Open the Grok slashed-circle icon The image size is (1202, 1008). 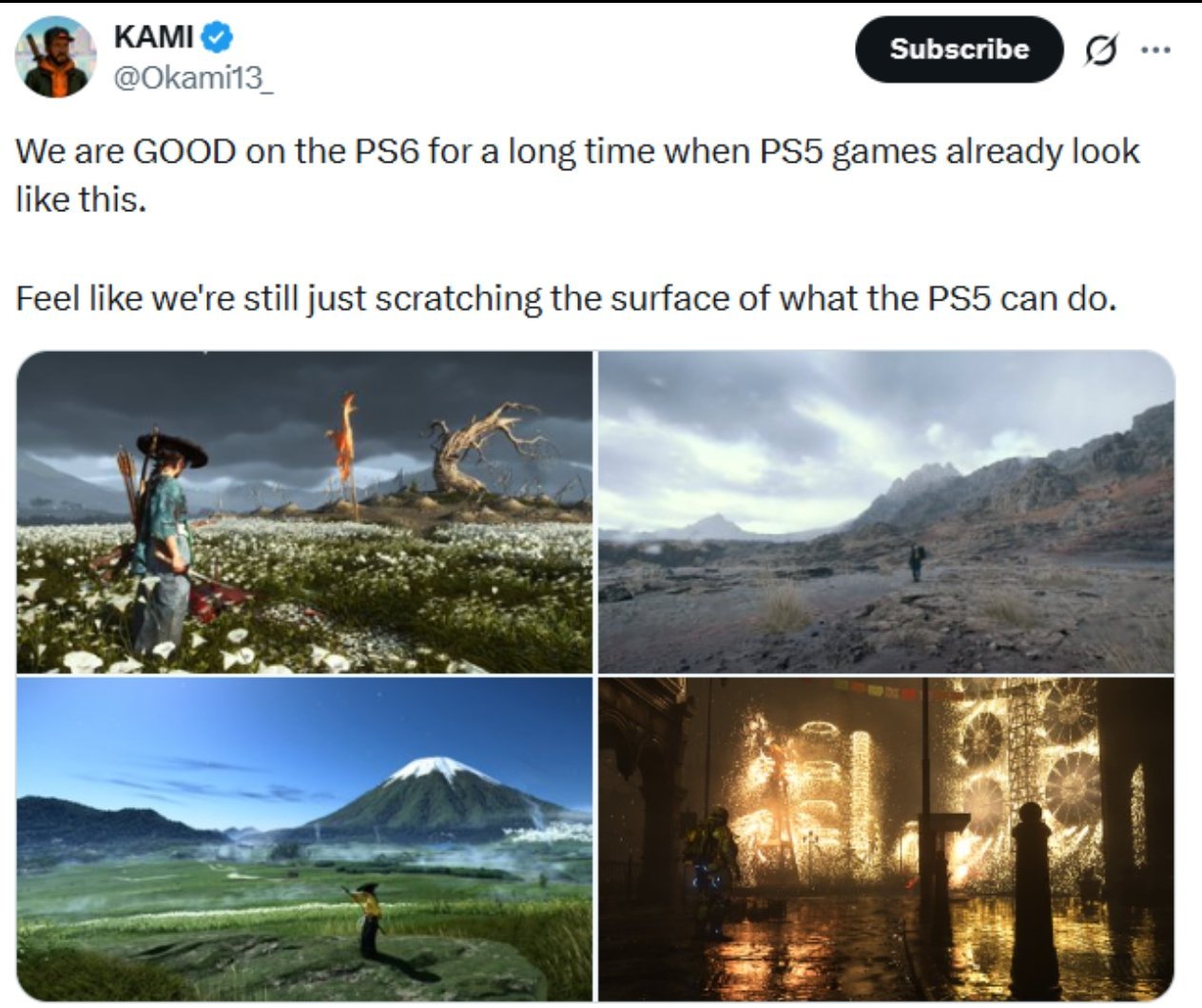click(1100, 49)
